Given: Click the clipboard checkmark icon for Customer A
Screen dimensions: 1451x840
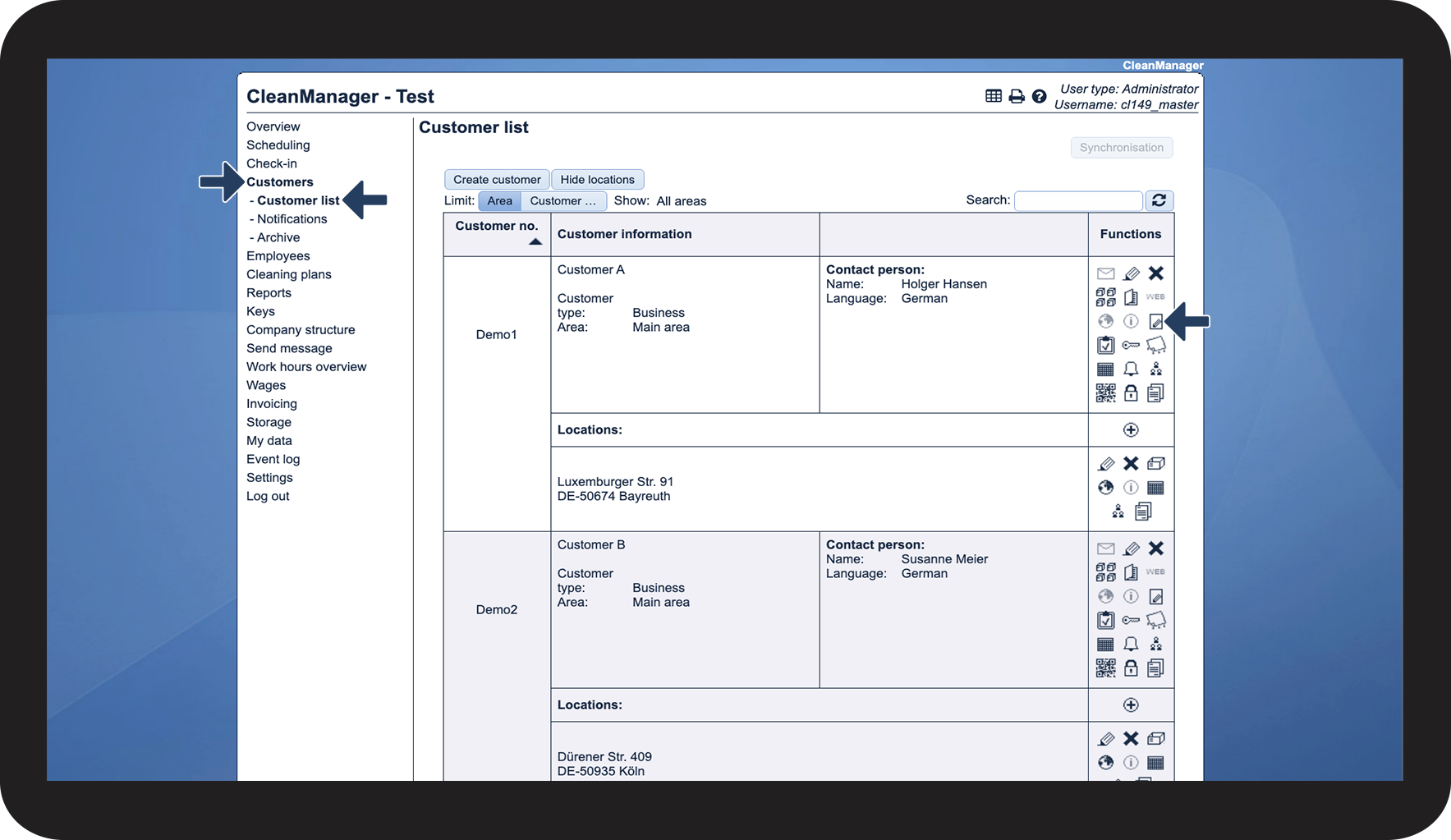Looking at the screenshot, I should coord(1106,345).
